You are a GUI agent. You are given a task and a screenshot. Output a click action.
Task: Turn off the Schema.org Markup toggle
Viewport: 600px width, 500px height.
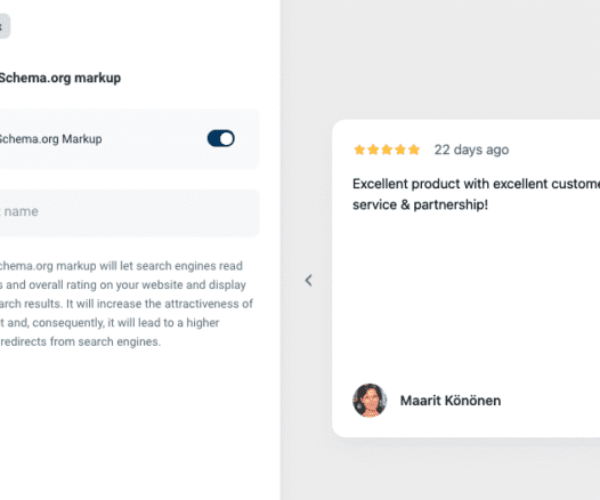point(221,138)
